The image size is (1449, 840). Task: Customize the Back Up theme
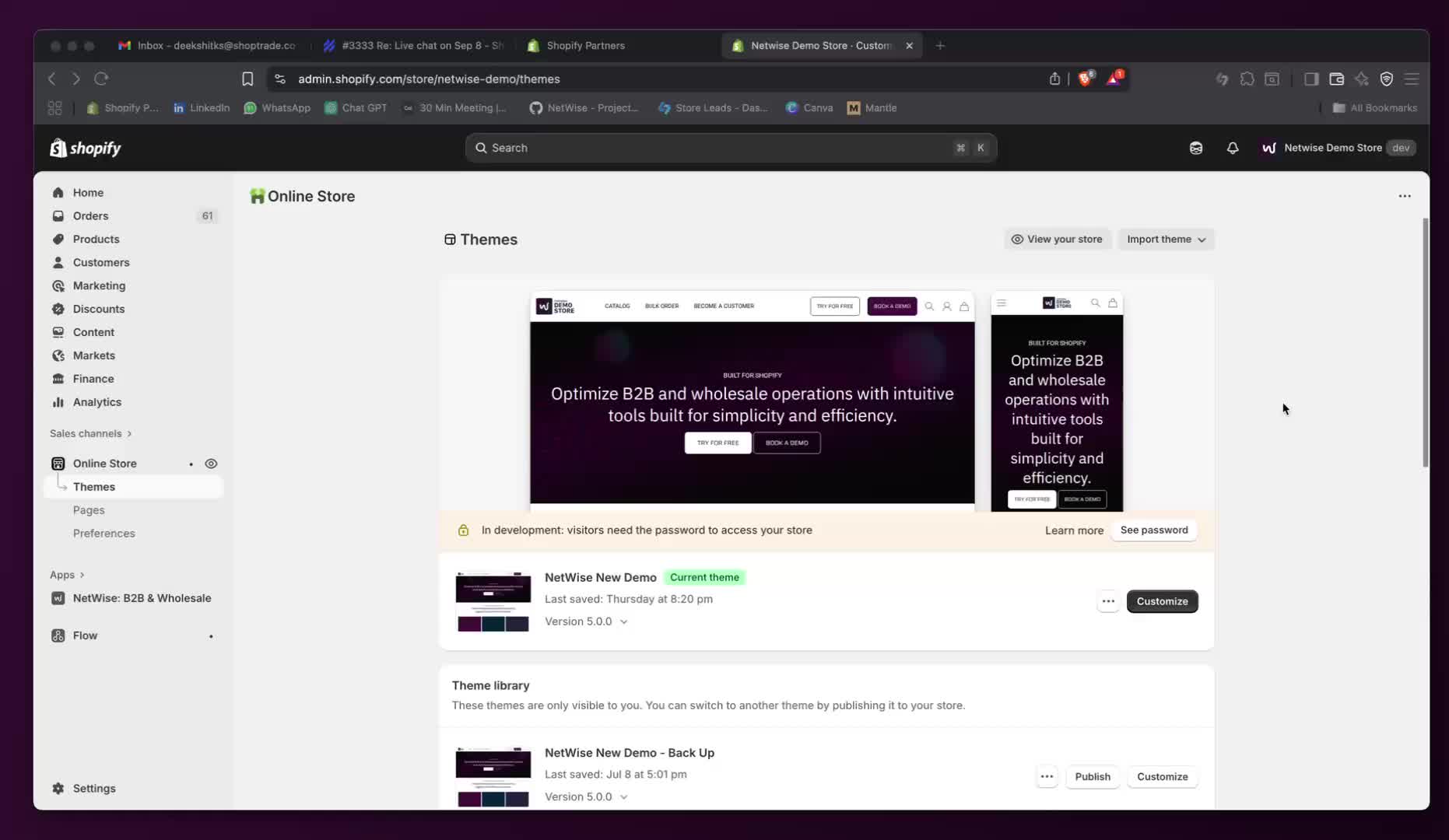[1163, 776]
